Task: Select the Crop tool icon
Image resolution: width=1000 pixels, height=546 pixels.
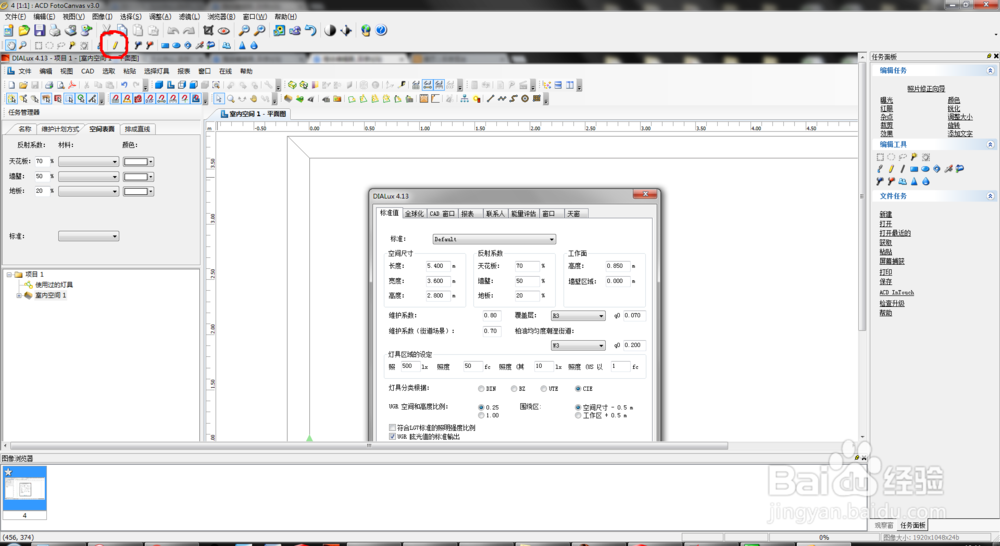Action: (208, 31)
